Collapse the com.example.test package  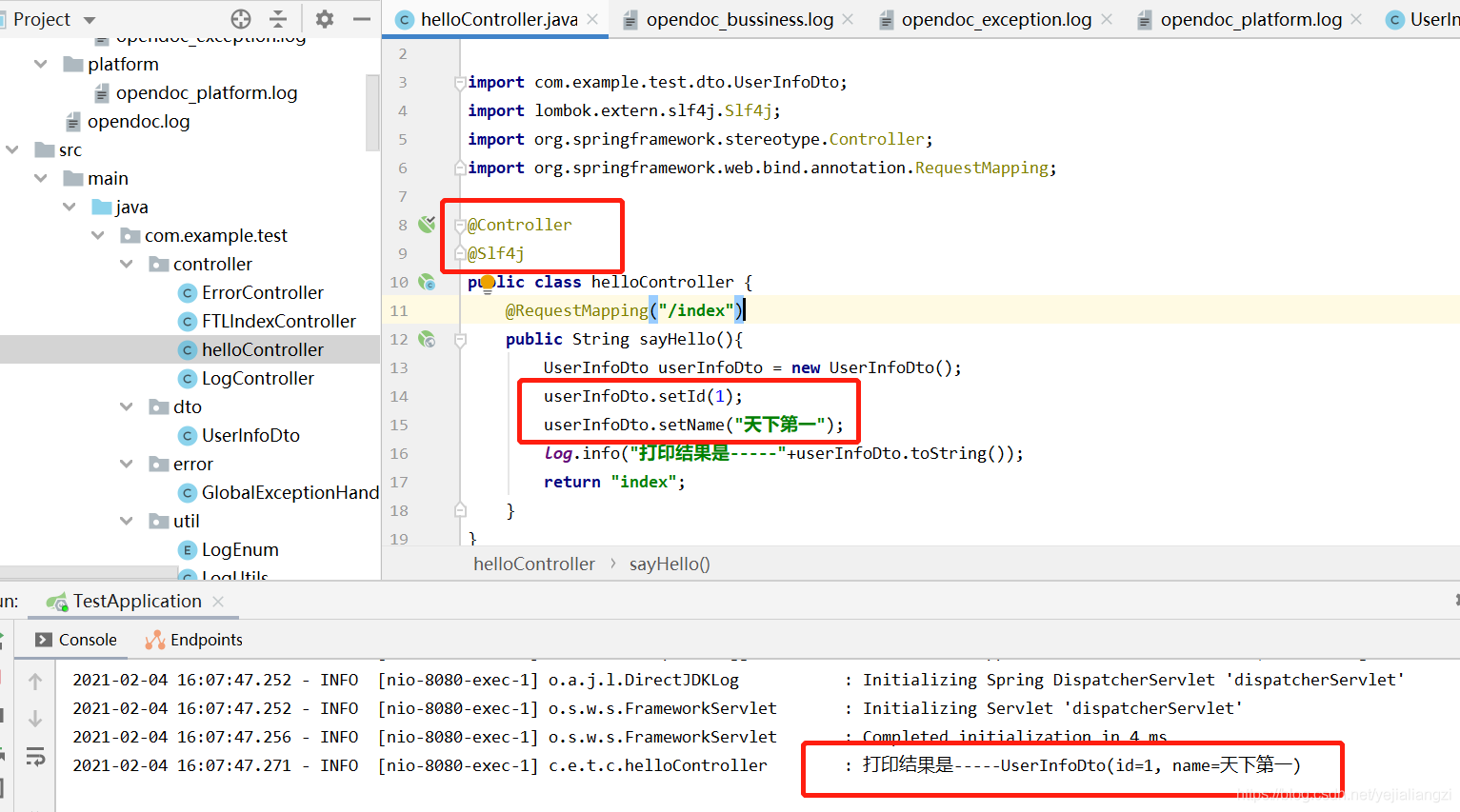[x=97, y=235]
